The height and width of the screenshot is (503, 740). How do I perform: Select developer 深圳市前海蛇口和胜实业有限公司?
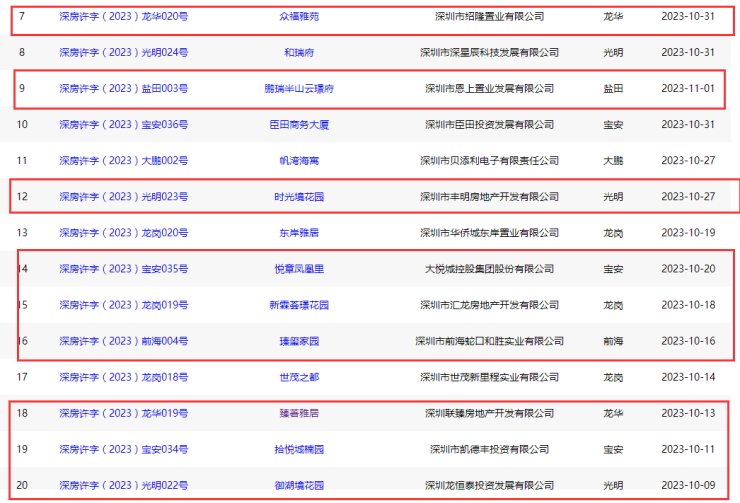(489, 341)
